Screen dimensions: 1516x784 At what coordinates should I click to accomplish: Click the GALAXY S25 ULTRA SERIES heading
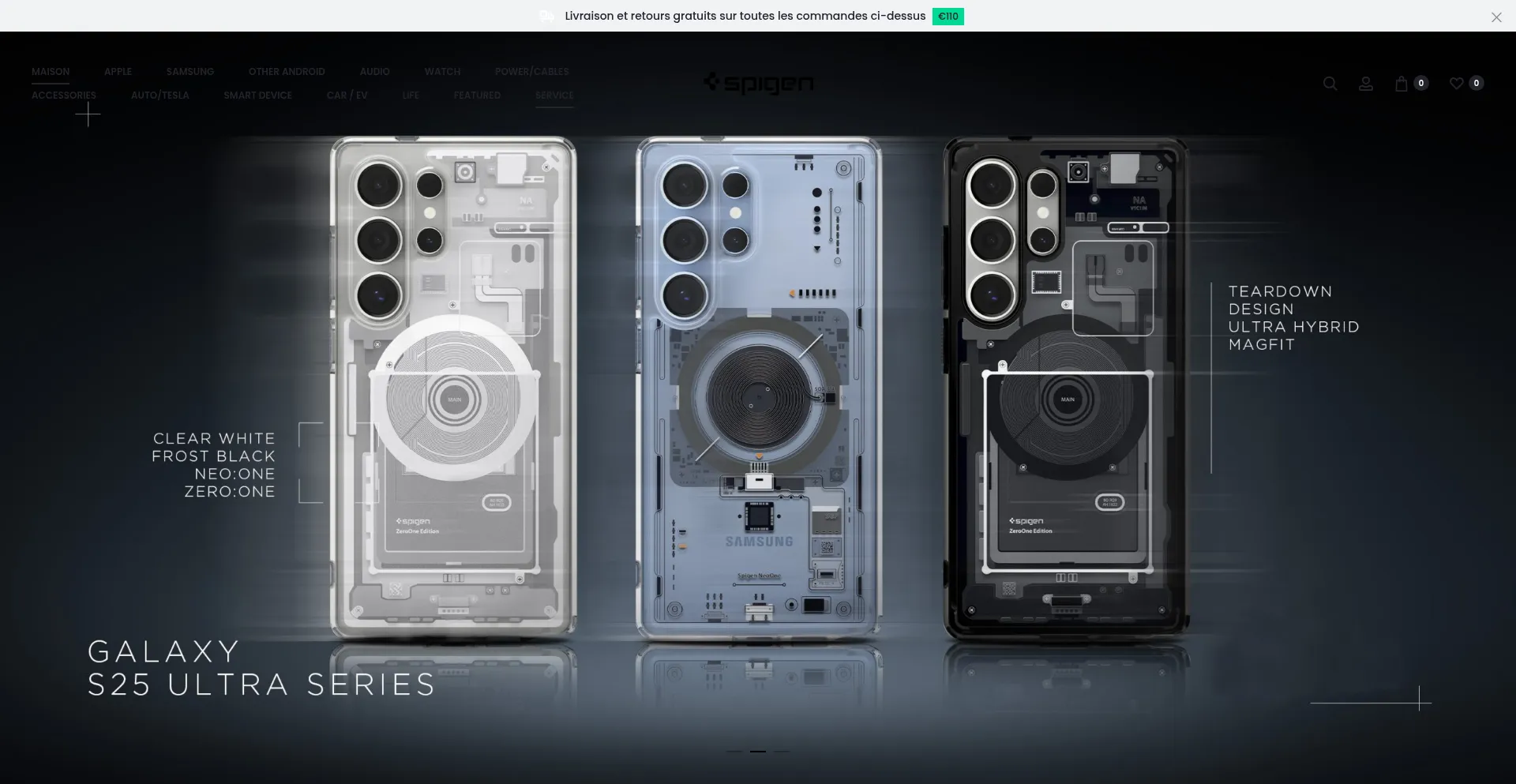click(x=261, y=668)
